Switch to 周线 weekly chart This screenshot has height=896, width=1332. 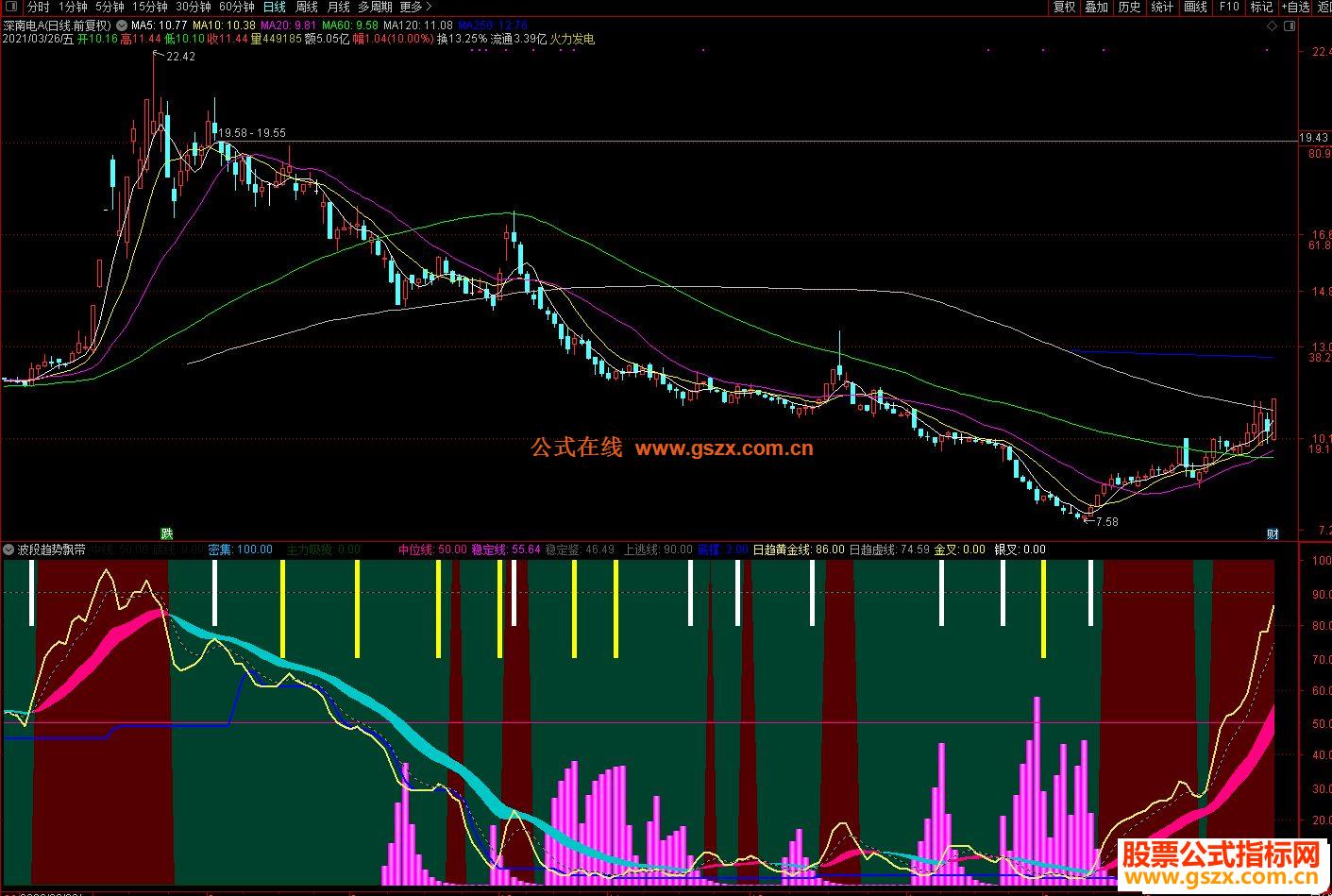(307, 7)
